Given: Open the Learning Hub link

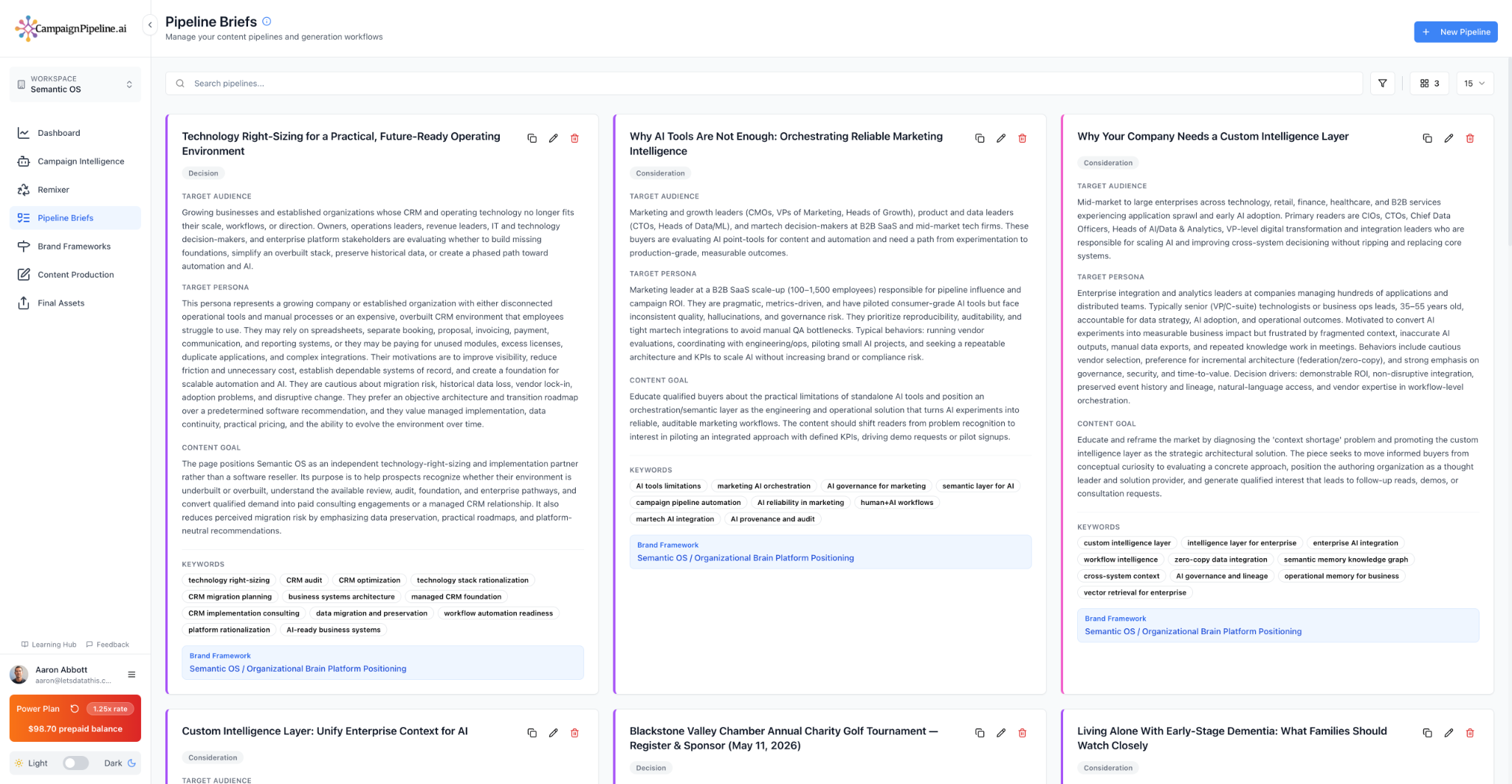Looking at the screenshot, I should point(49,644).
